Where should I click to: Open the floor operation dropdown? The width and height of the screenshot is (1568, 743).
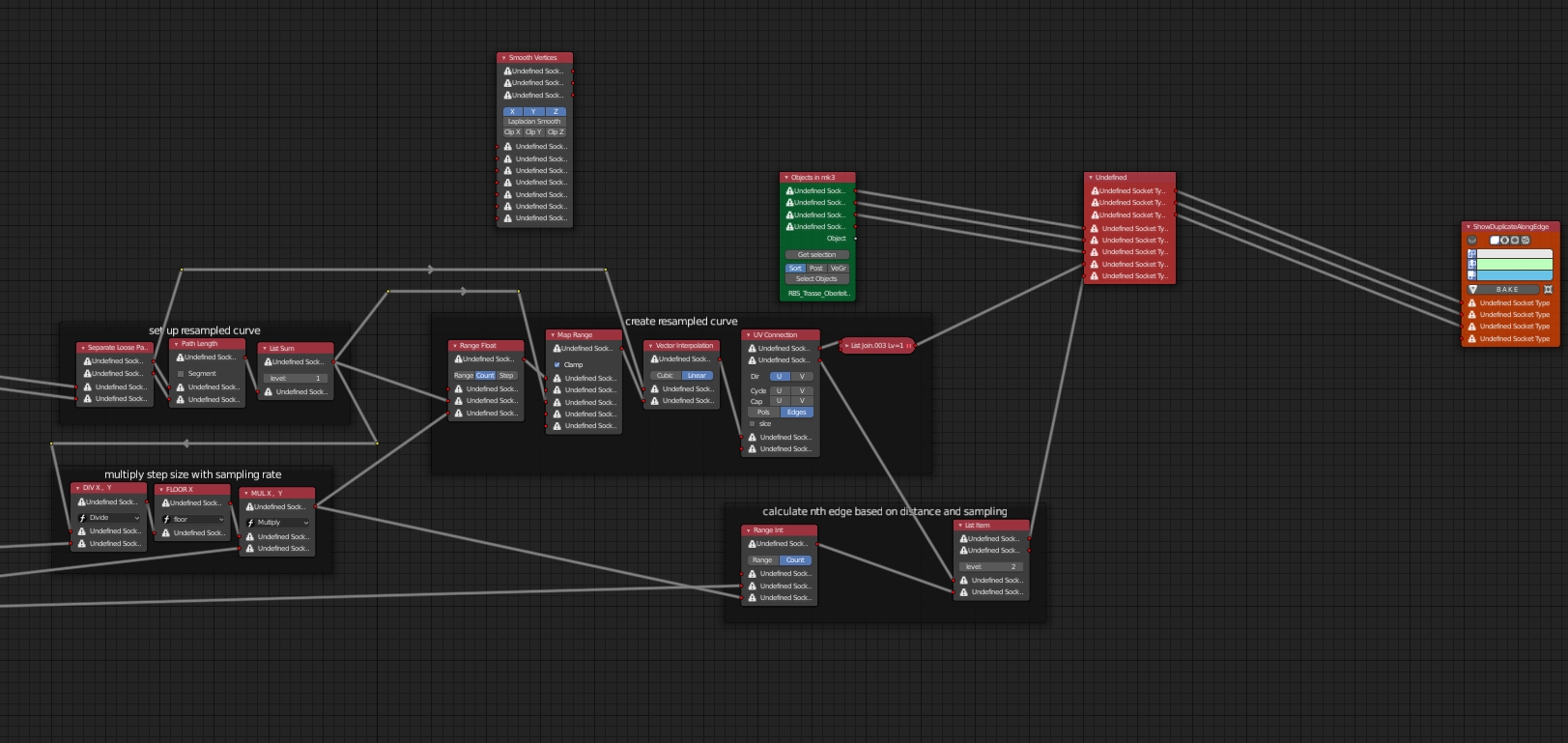pyautogui.click(x=193, y=520)
